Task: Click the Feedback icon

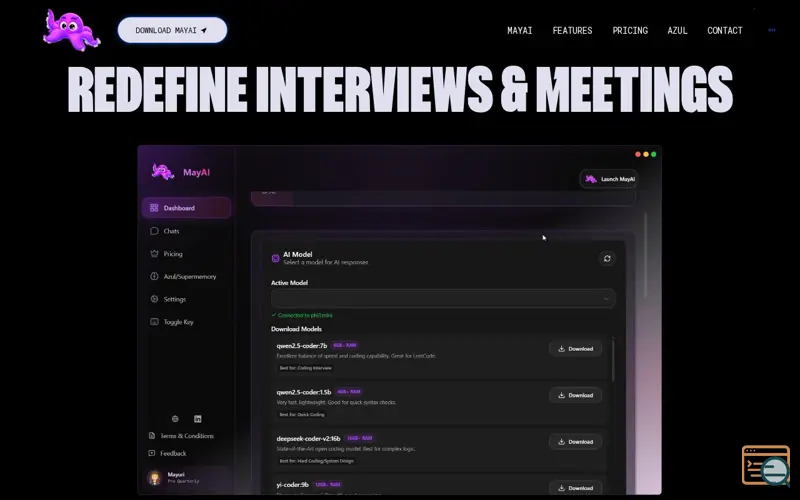Action: (x=152, y=453)
